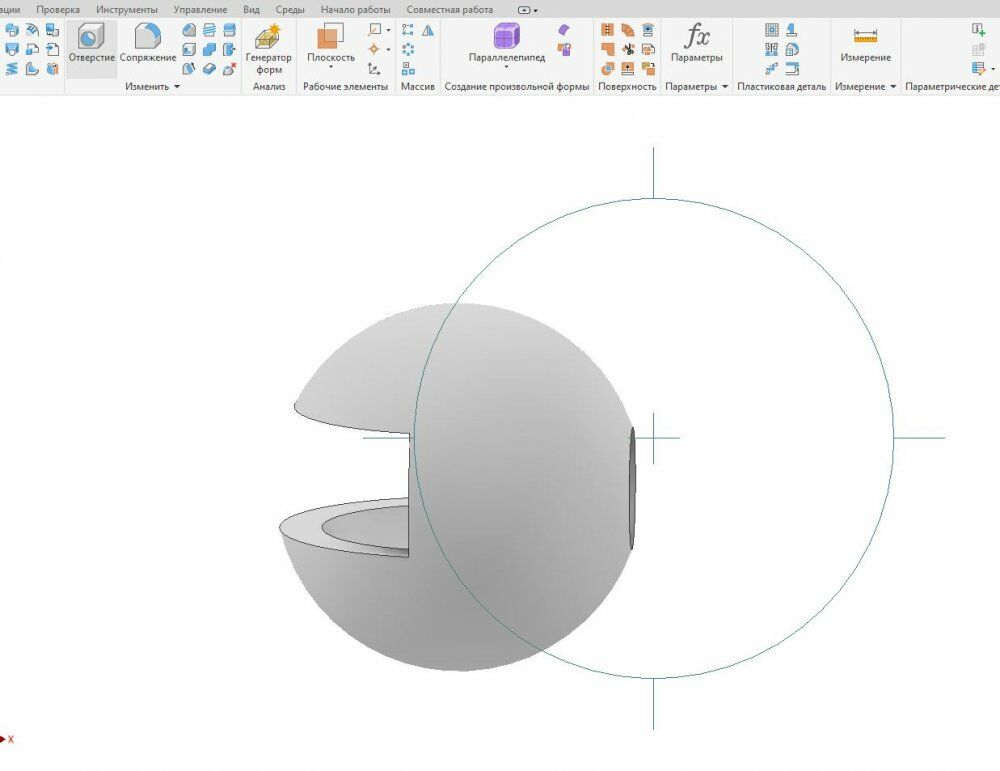The image size is (1000, 771).
Task: Activate the Сопряжение fillet tool
Action: point(147,43)
